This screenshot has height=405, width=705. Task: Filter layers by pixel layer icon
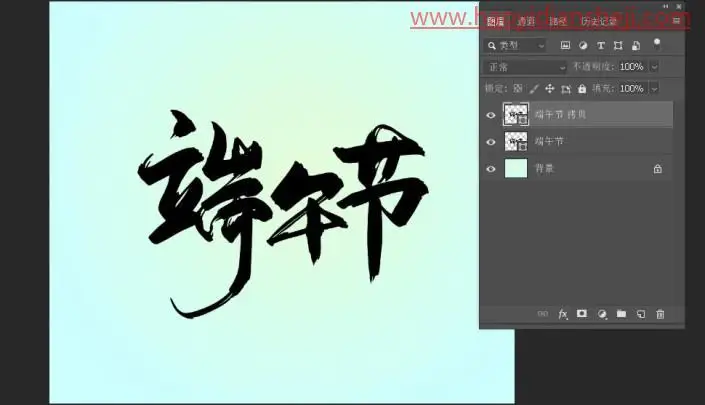[x=565, y=45]
